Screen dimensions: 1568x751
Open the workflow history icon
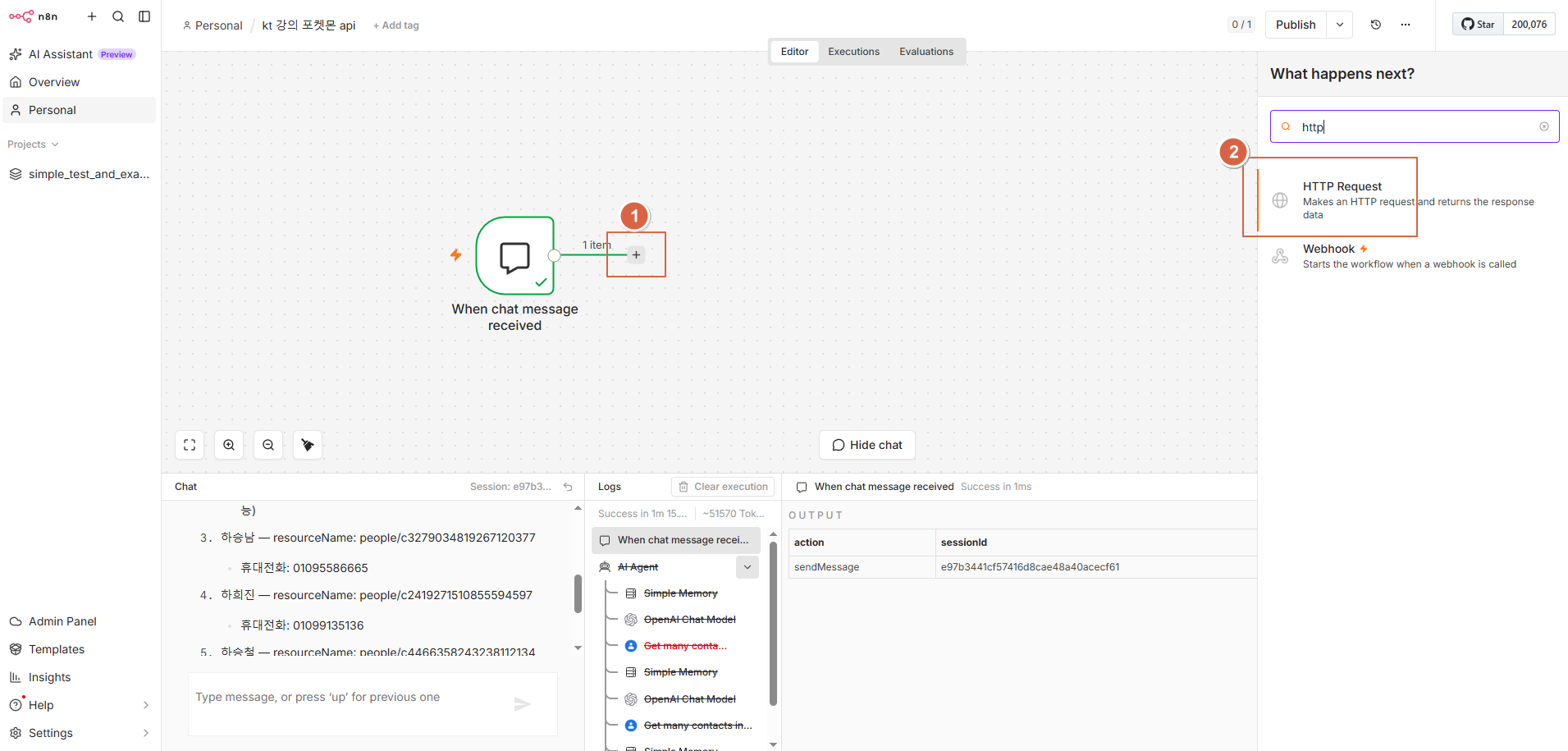point(1376,25)
